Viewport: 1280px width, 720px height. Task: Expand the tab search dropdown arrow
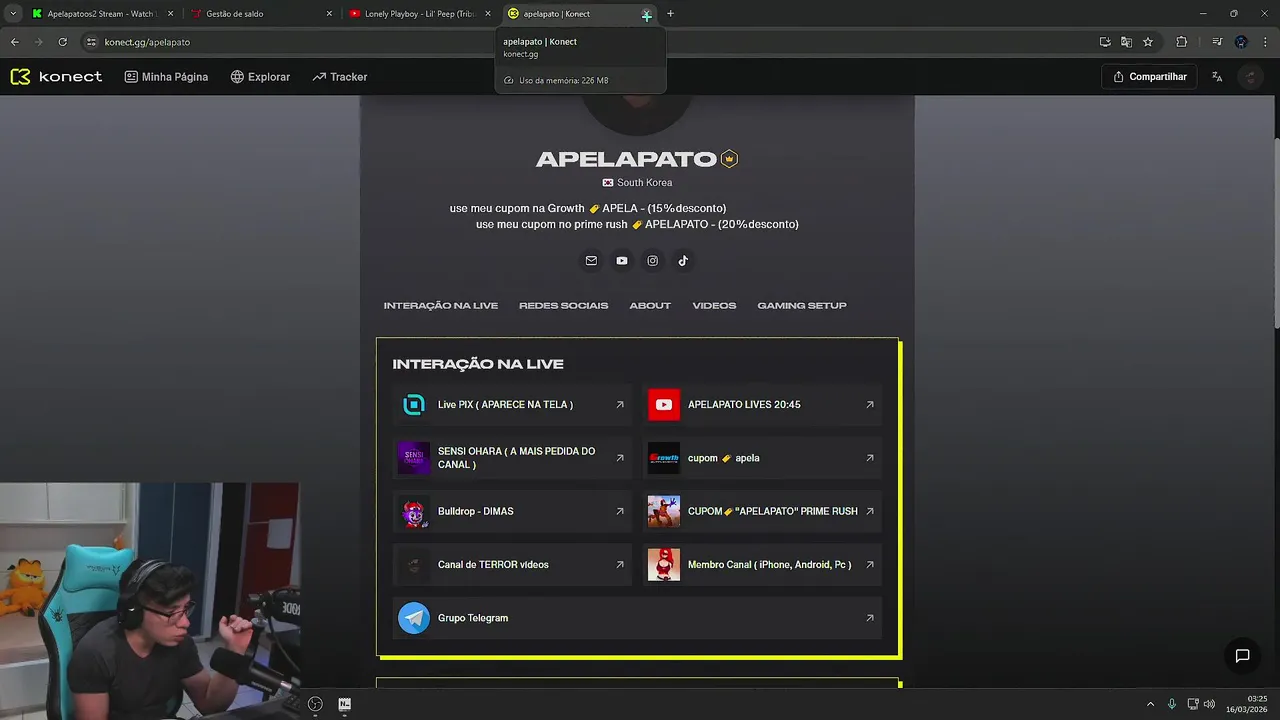[13, 14]
